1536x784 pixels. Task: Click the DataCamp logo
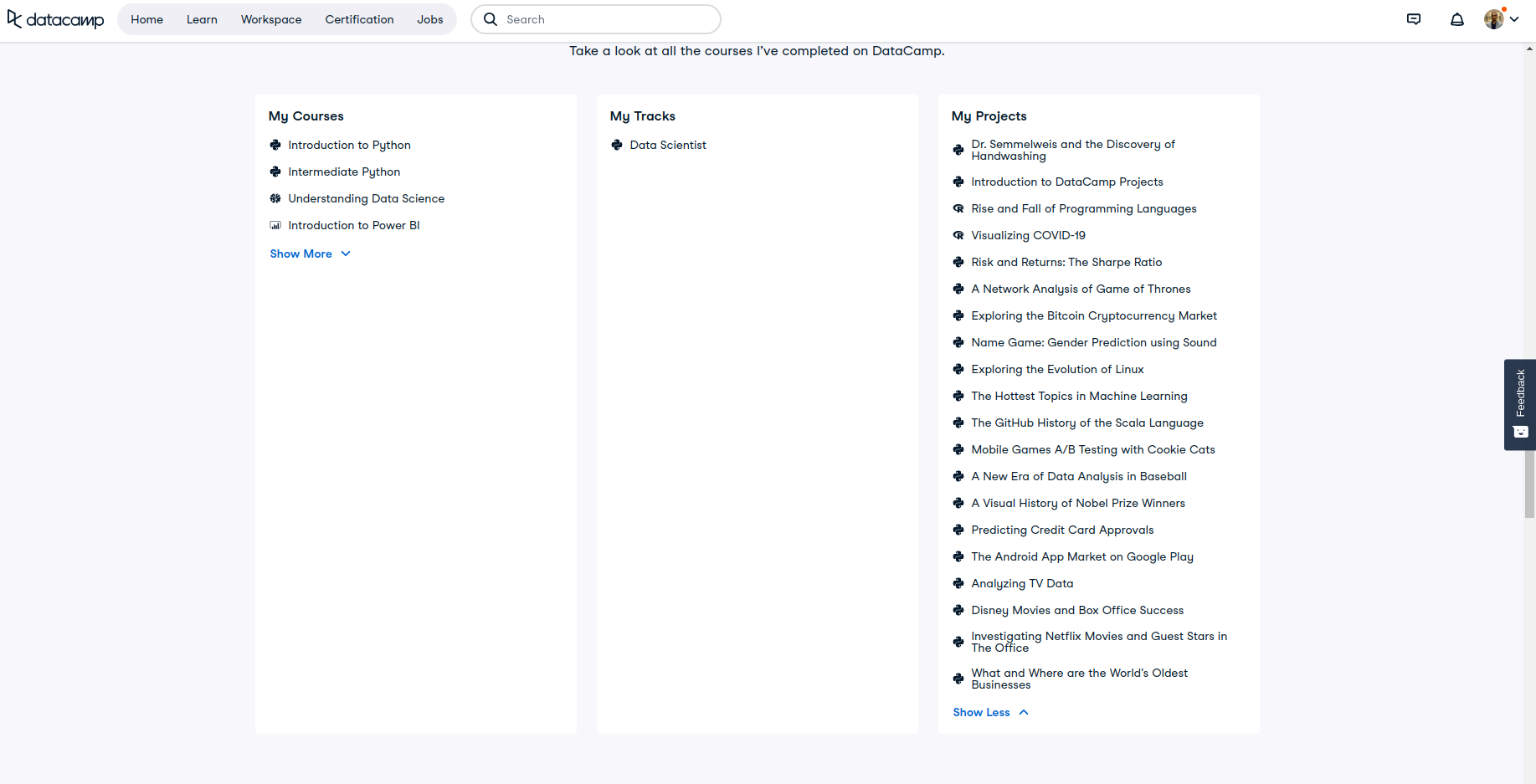(55, 19)
